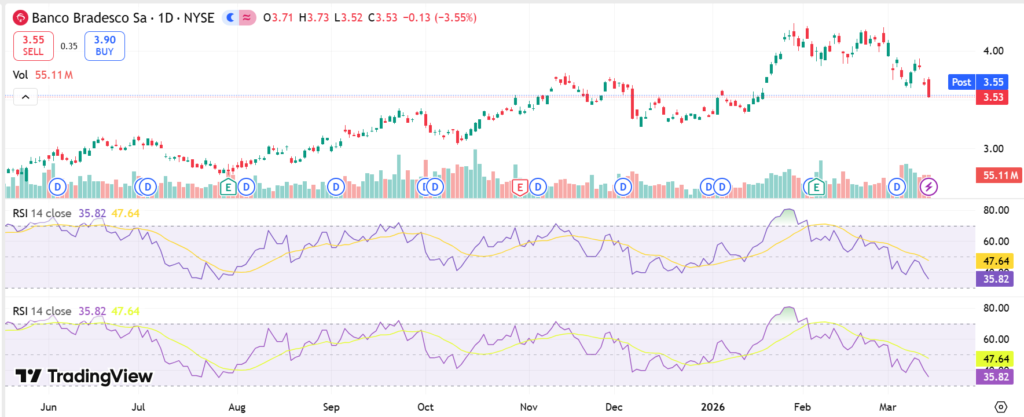Click the Banco Bradesco red logo icon

19,17
